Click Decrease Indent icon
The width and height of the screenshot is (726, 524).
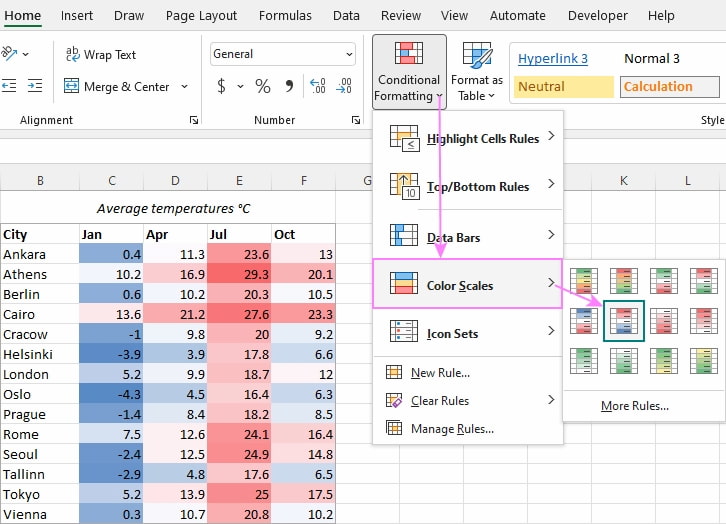tap(9, 86)
